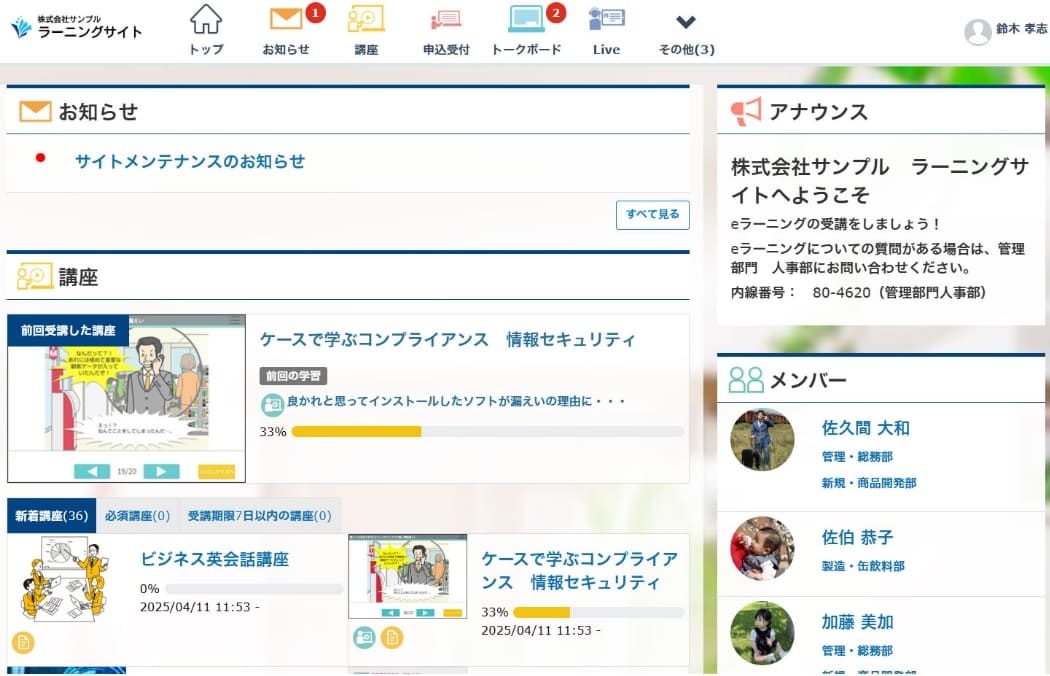The image size is (1050, 676).
Task: Open 加藤 美加 profile photo
Action: 762,632
